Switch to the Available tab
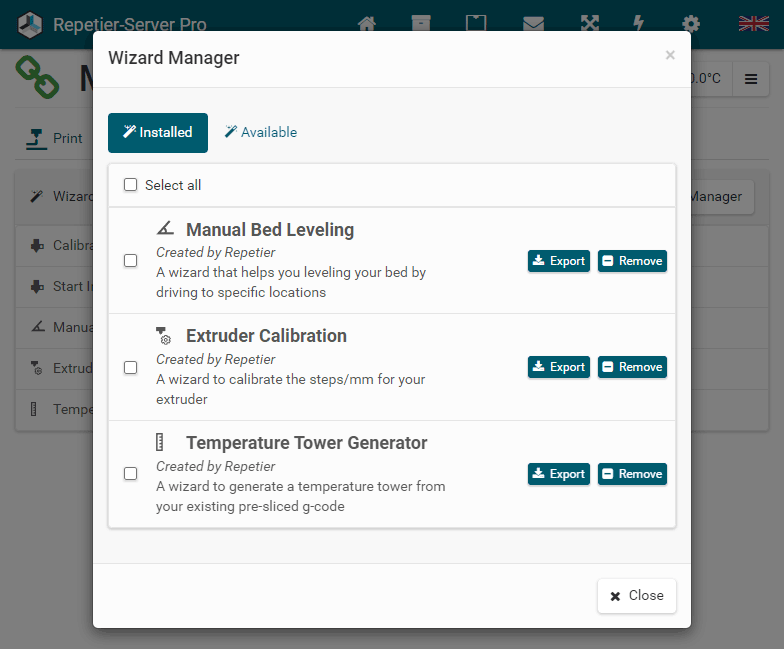784x649 pixels. (260, 132)
